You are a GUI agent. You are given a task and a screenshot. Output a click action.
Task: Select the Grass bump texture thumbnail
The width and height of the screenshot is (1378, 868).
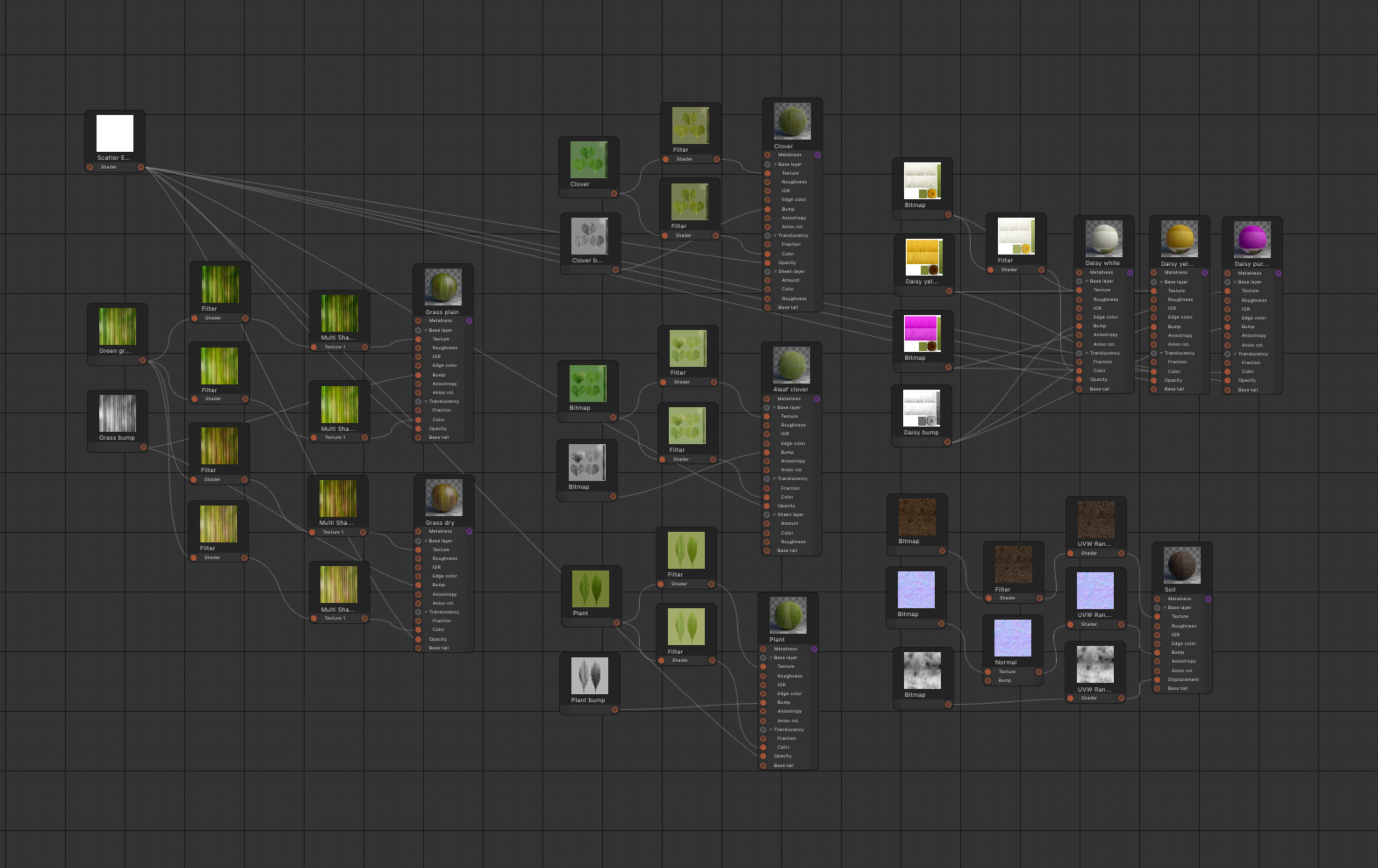click(117, 413)
